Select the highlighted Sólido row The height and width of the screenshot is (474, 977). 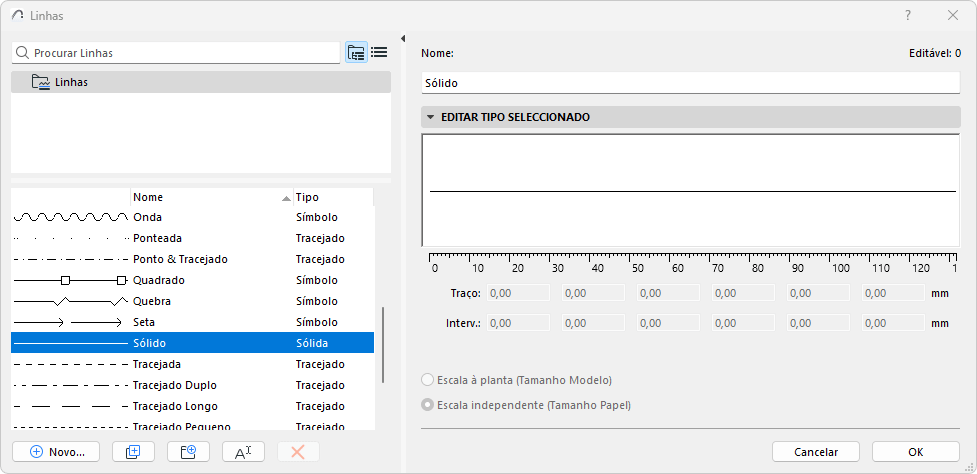click(193, 343)
